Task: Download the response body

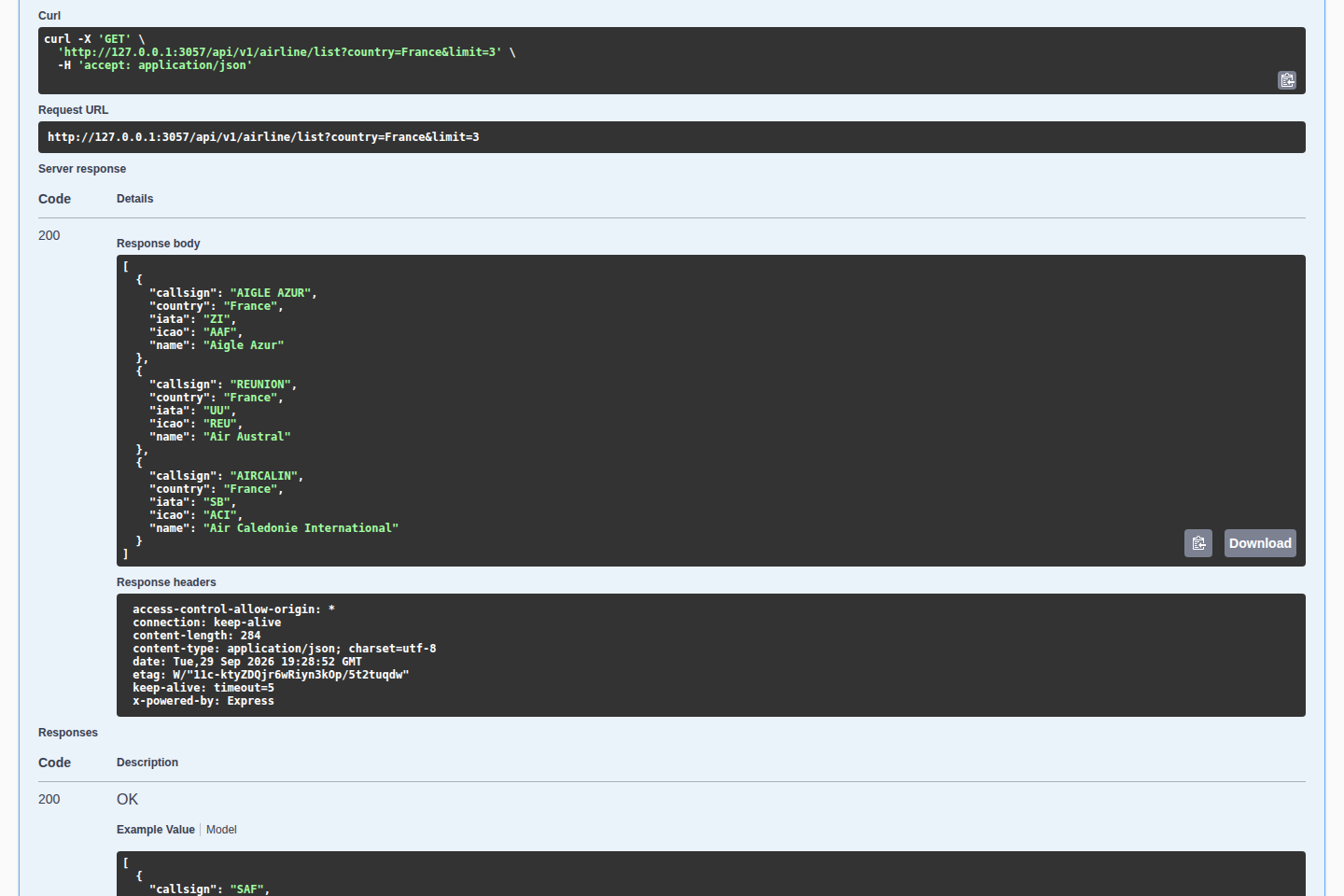Action: [x=1260, y=543]
